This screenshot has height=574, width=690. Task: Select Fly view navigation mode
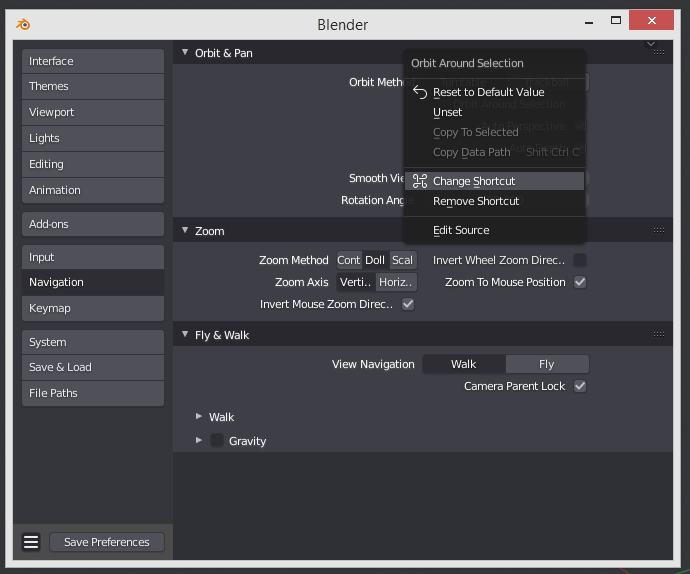[547, 364]
